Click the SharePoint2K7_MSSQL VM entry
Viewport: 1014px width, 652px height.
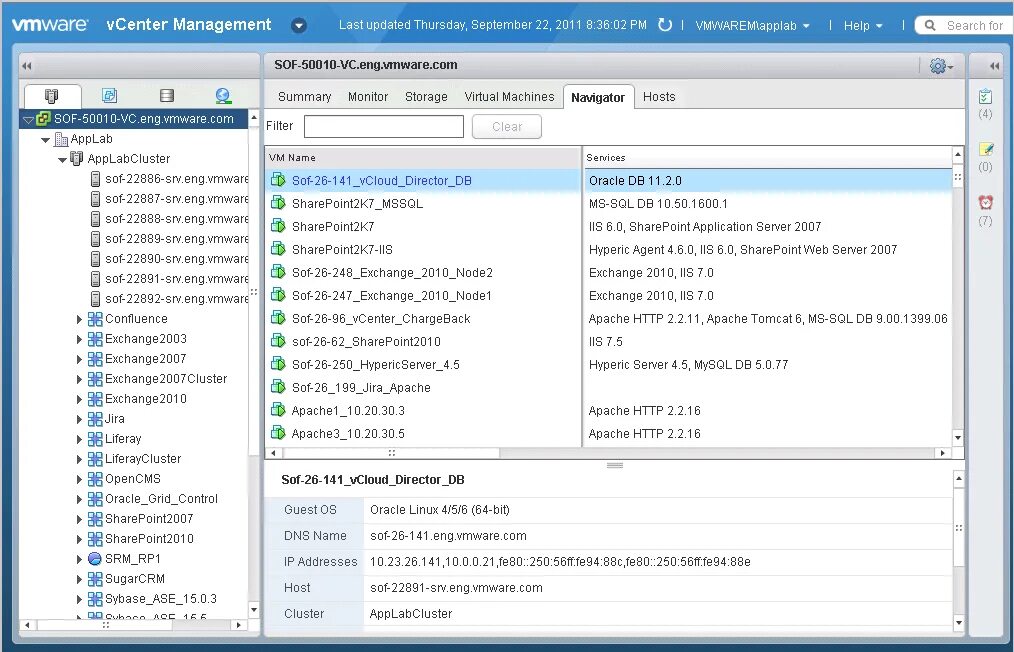[x=360, y=204]
